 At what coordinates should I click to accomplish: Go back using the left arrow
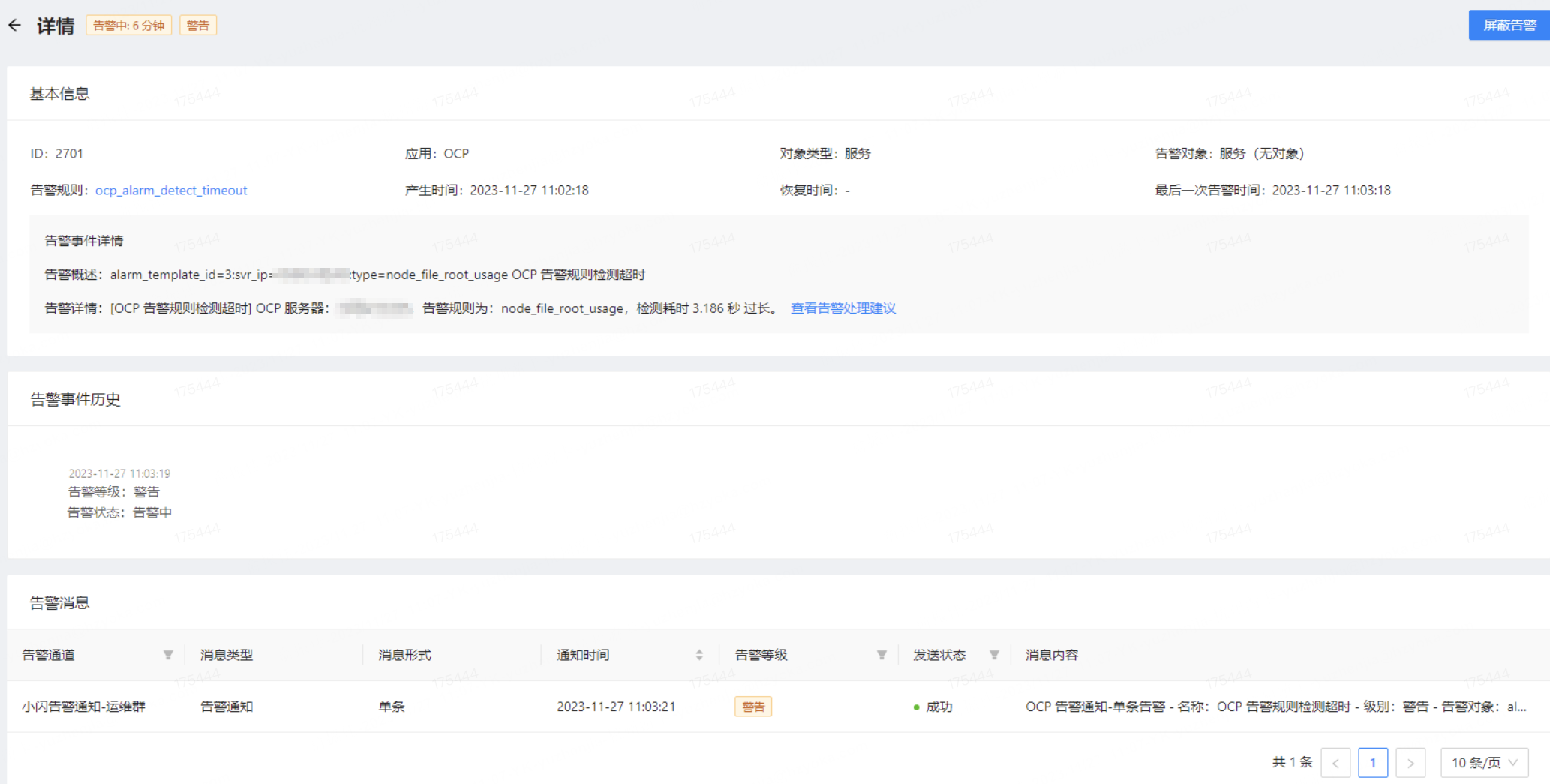pos(14,25)
